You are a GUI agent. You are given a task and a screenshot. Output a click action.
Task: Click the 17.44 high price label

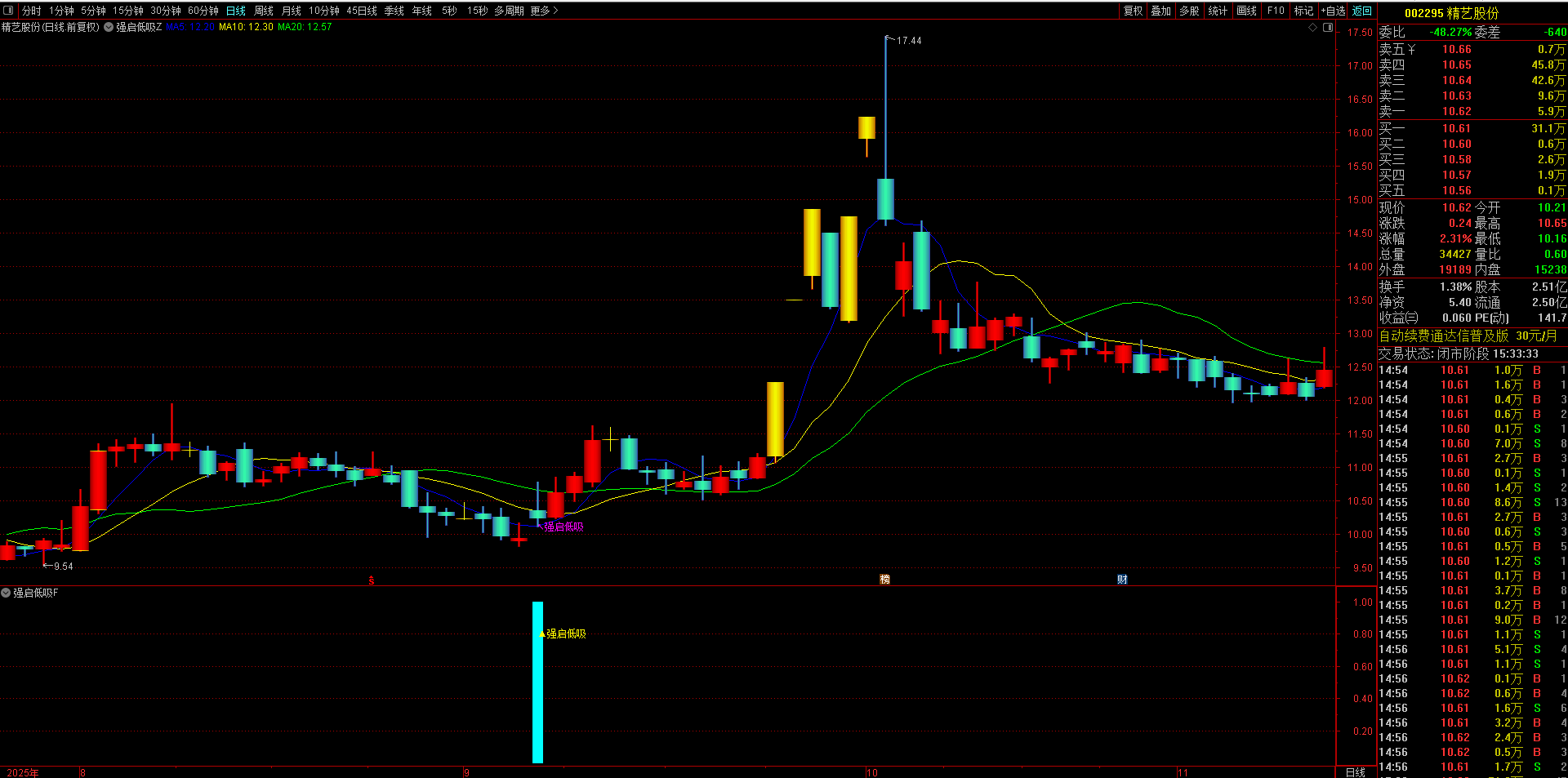909,41
